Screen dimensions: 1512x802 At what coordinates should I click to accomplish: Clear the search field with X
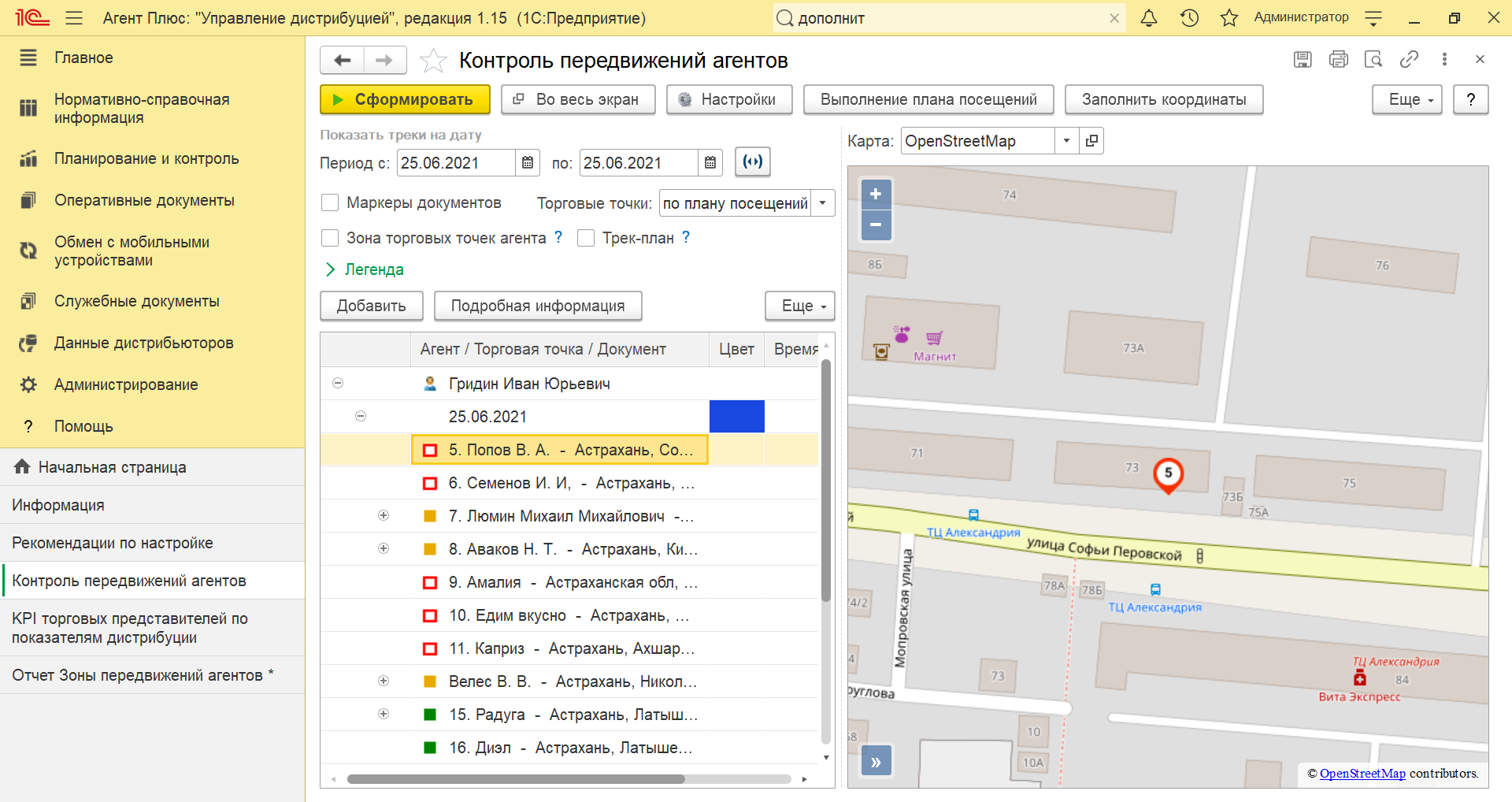(1114, 18)
